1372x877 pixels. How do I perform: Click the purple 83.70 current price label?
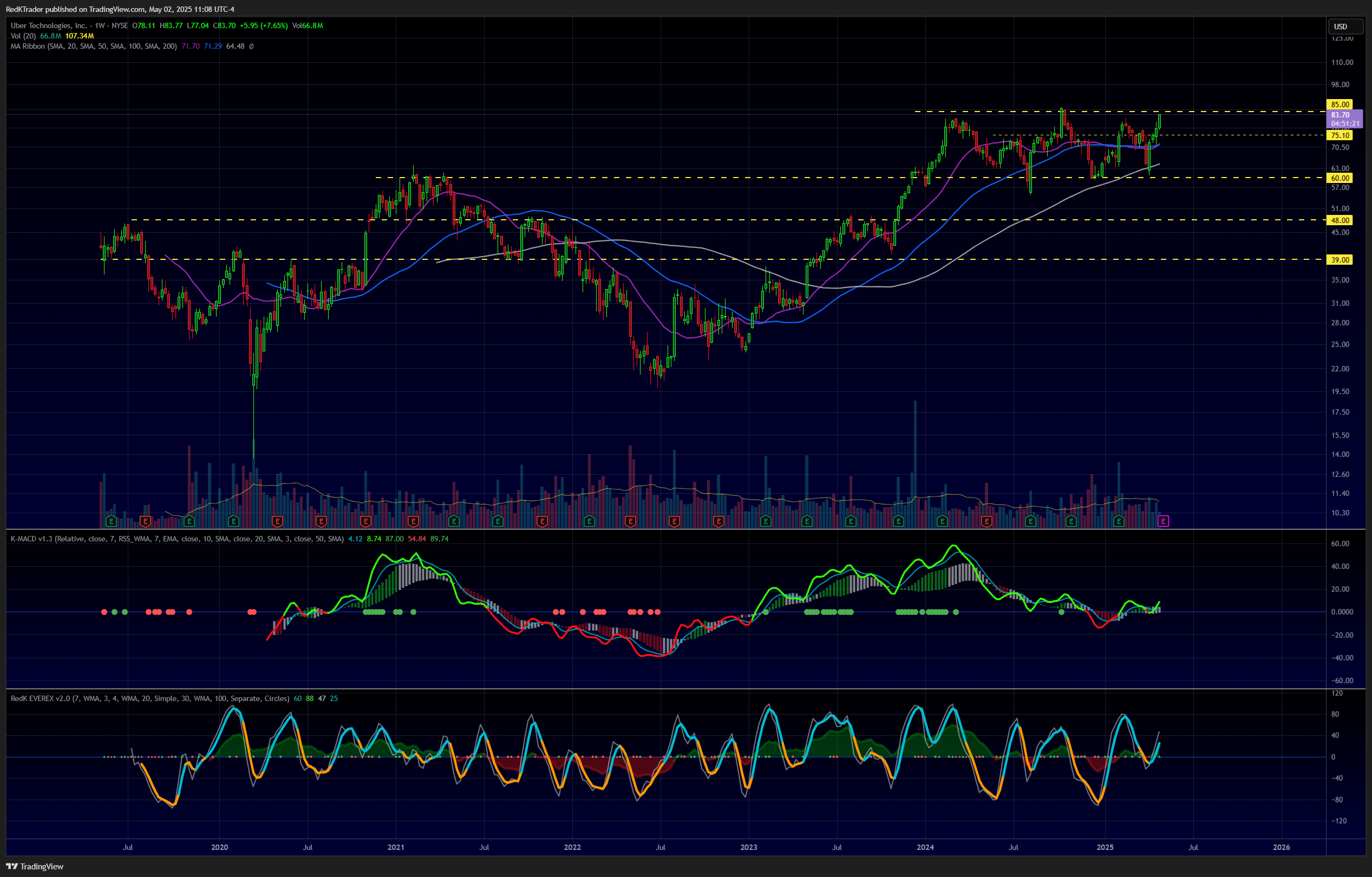click(1344, 119)
